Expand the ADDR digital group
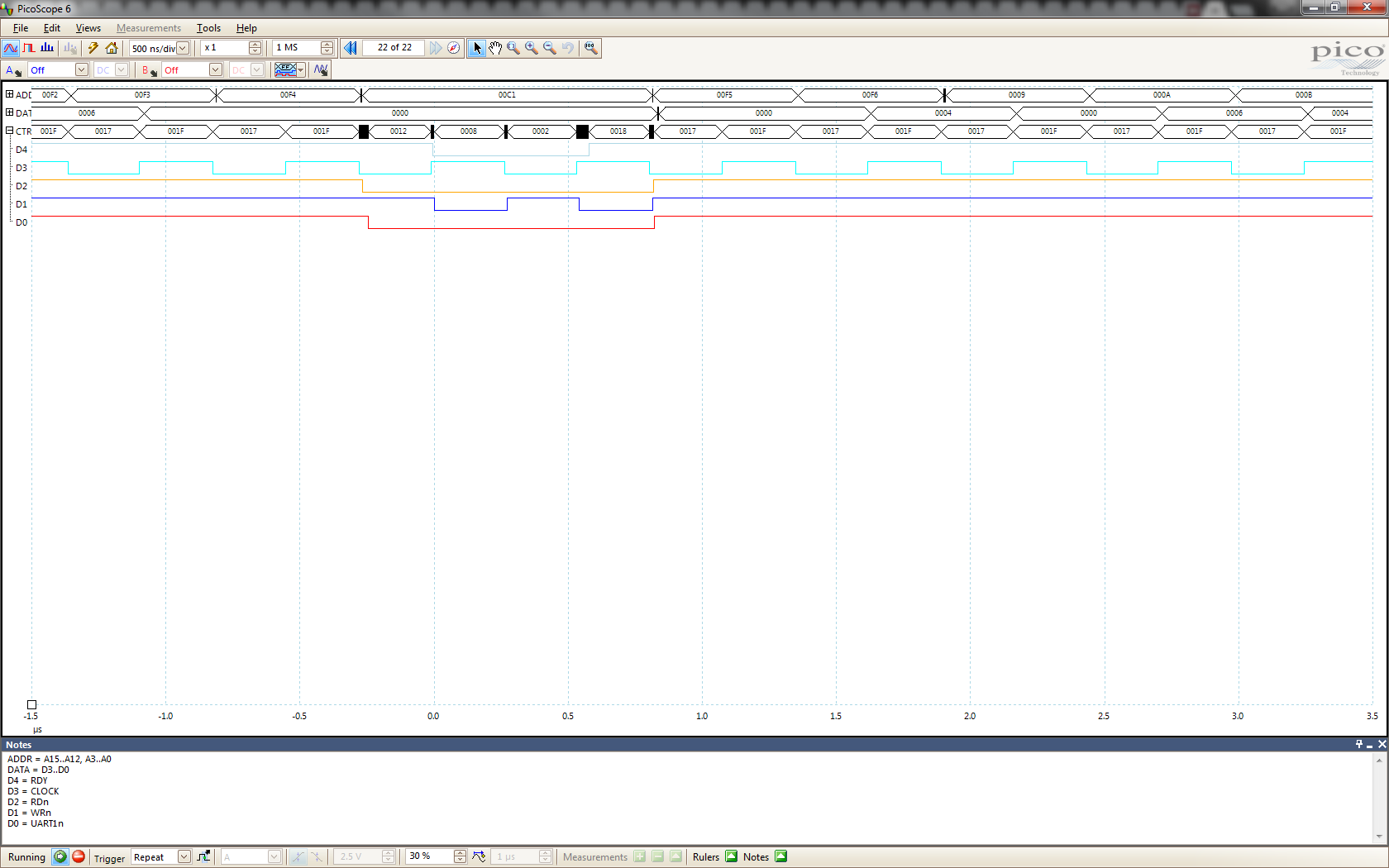 [9, 94]
